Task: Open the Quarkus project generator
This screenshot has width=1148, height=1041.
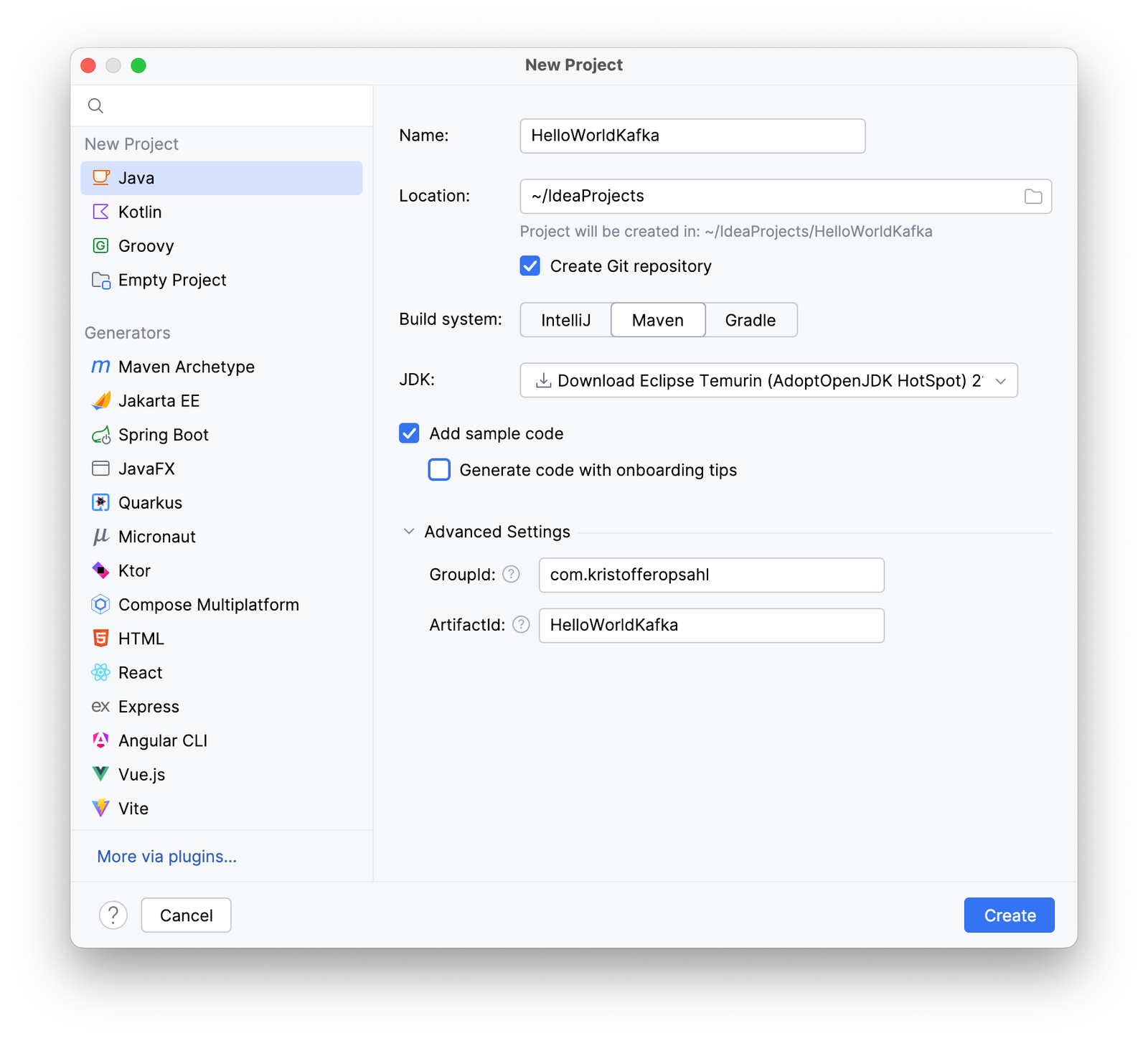Action: 150,502
